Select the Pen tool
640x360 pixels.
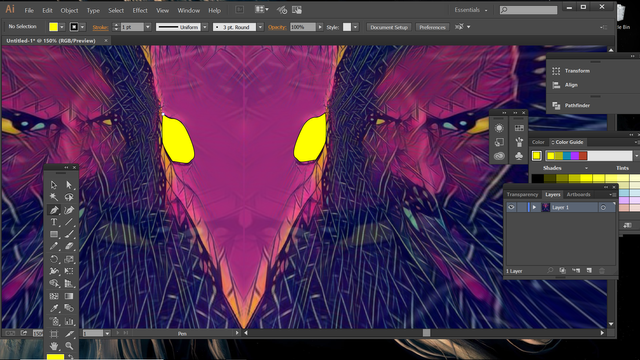click(54, 210)
